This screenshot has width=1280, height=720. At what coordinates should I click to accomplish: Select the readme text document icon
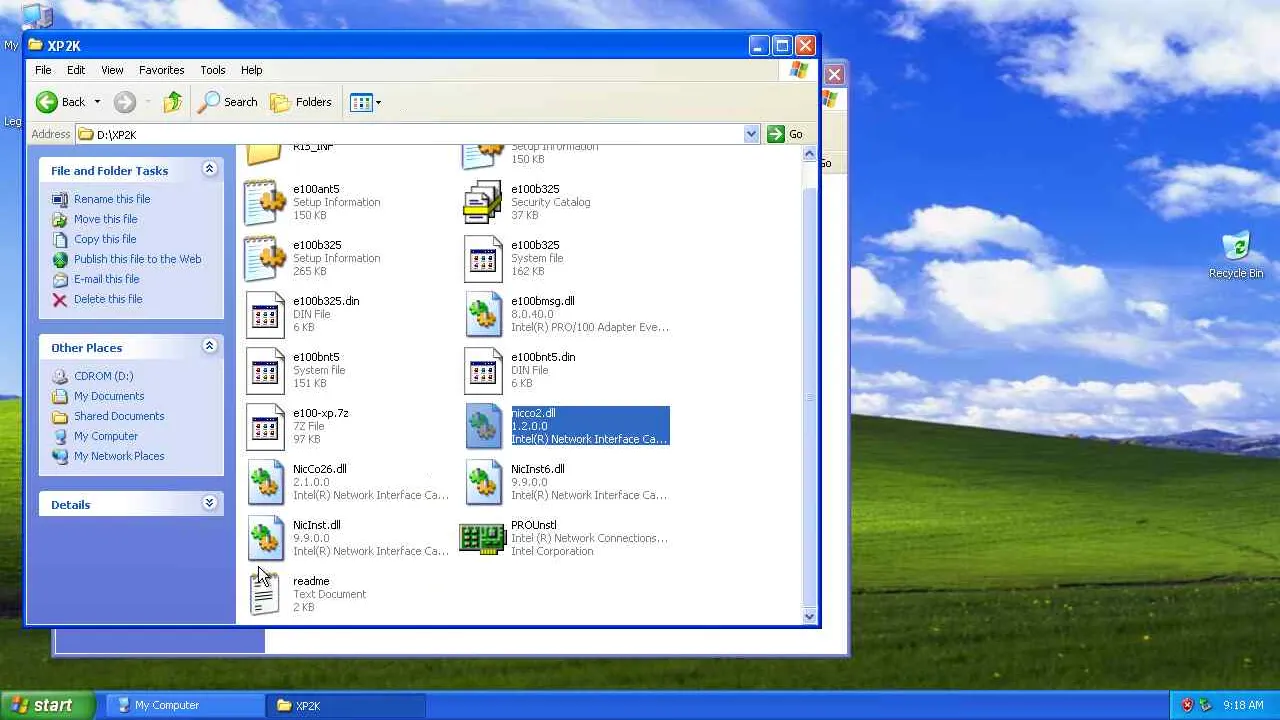265,594
